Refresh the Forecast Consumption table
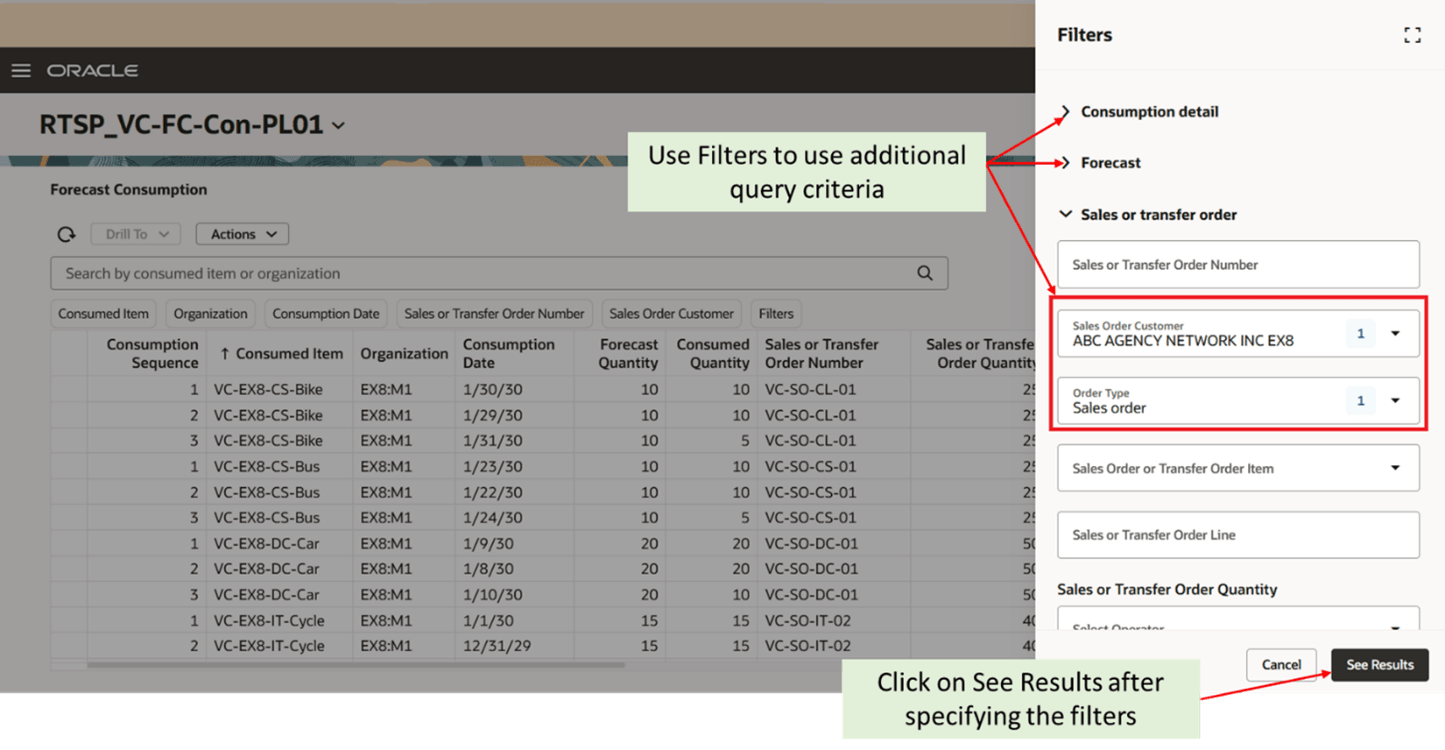This screenshot has width=1445, height=750. click(x=66, y=234)
